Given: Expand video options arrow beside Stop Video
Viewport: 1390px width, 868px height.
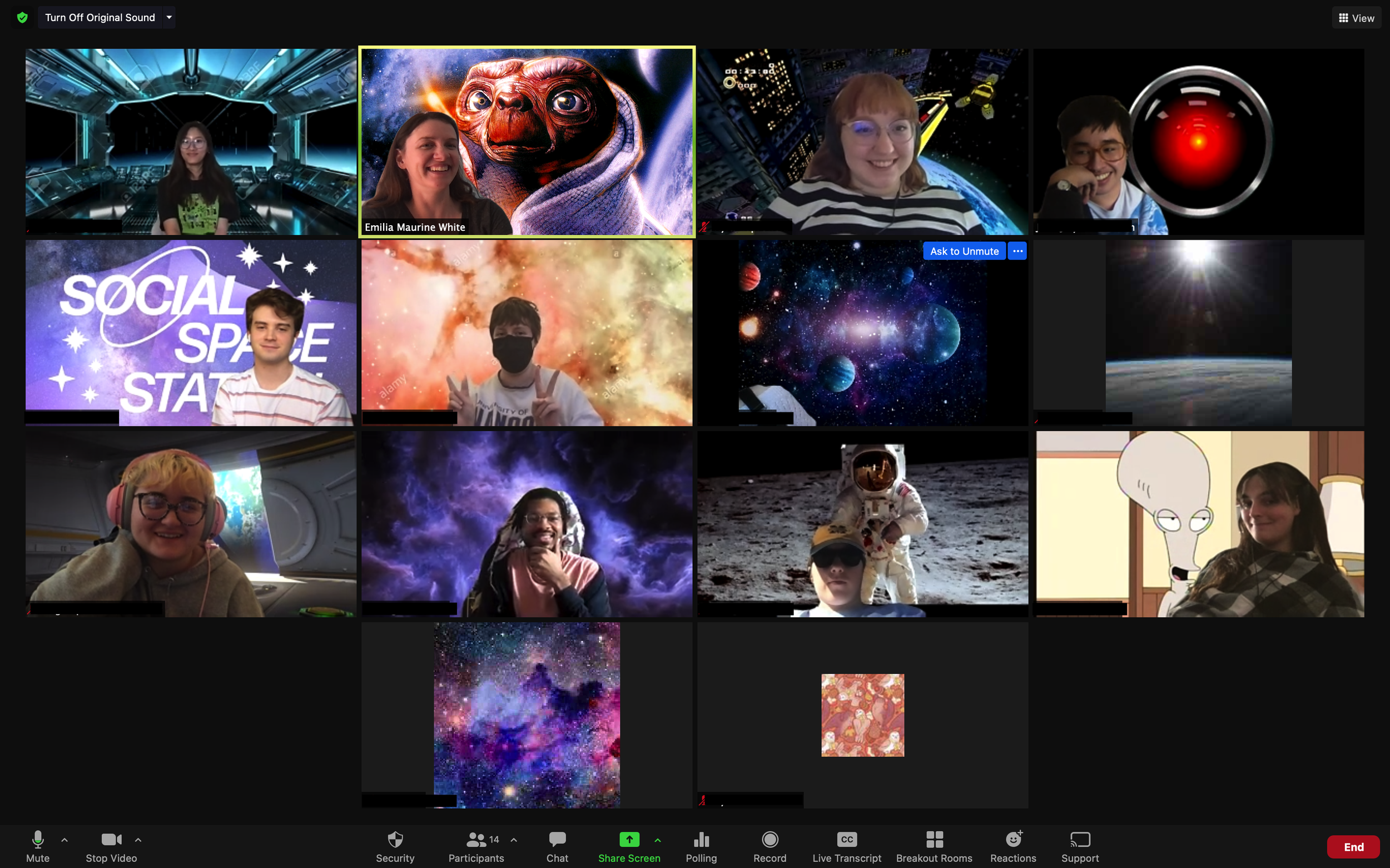Looking at the screenshot, I should 138,840.
